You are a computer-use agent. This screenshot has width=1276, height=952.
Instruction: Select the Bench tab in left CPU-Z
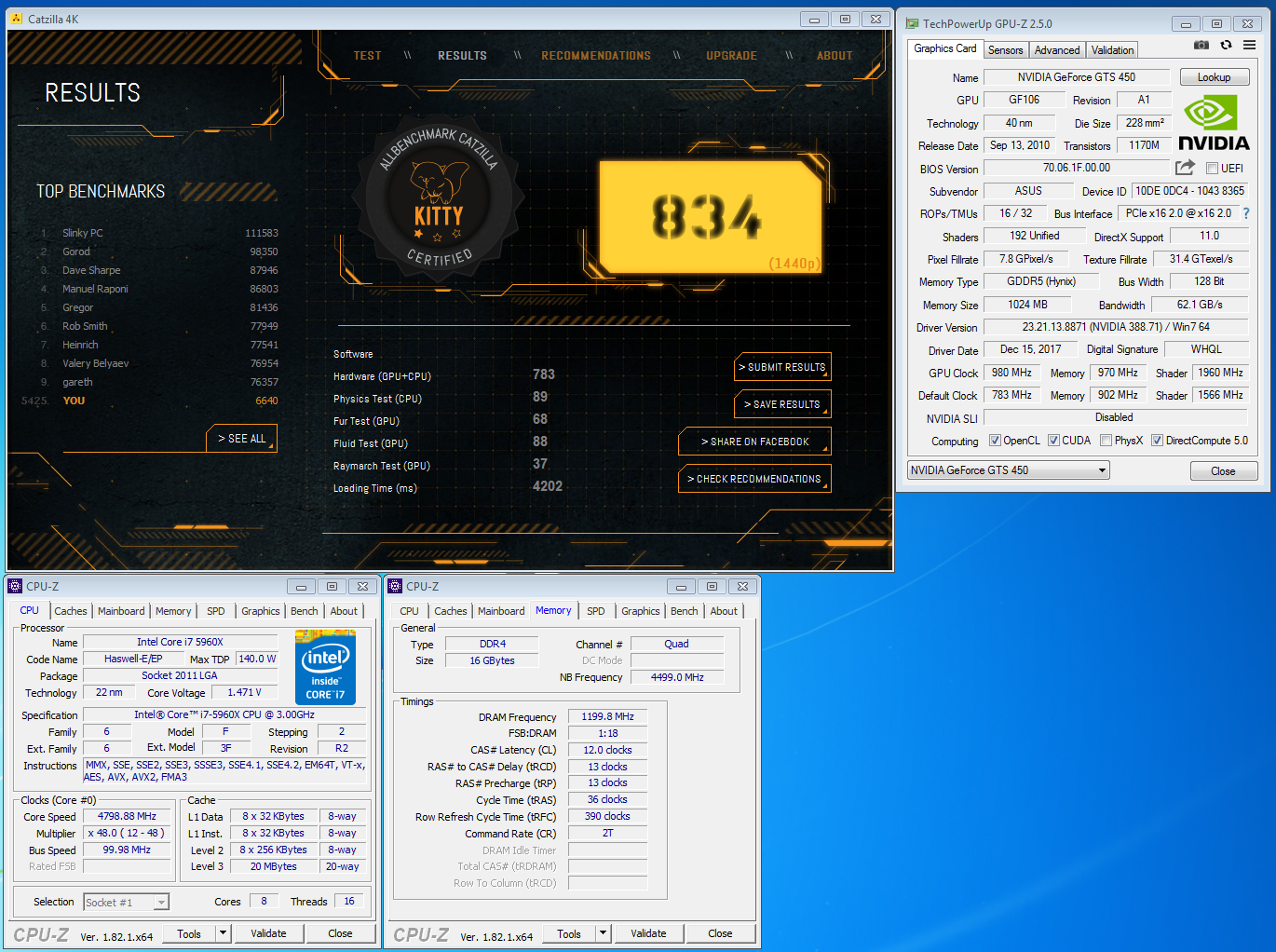tap(305, 611)
